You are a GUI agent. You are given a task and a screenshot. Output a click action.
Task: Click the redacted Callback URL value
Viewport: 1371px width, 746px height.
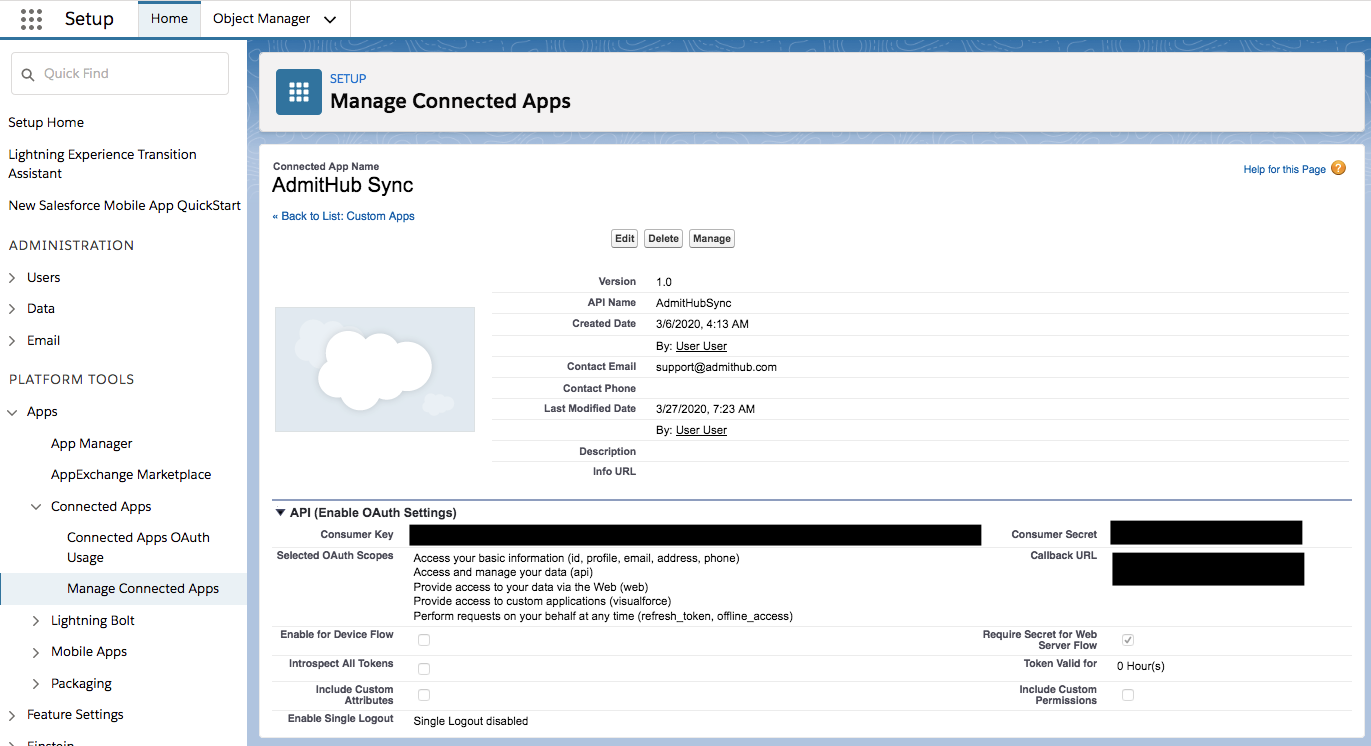tap(1208, 569)
